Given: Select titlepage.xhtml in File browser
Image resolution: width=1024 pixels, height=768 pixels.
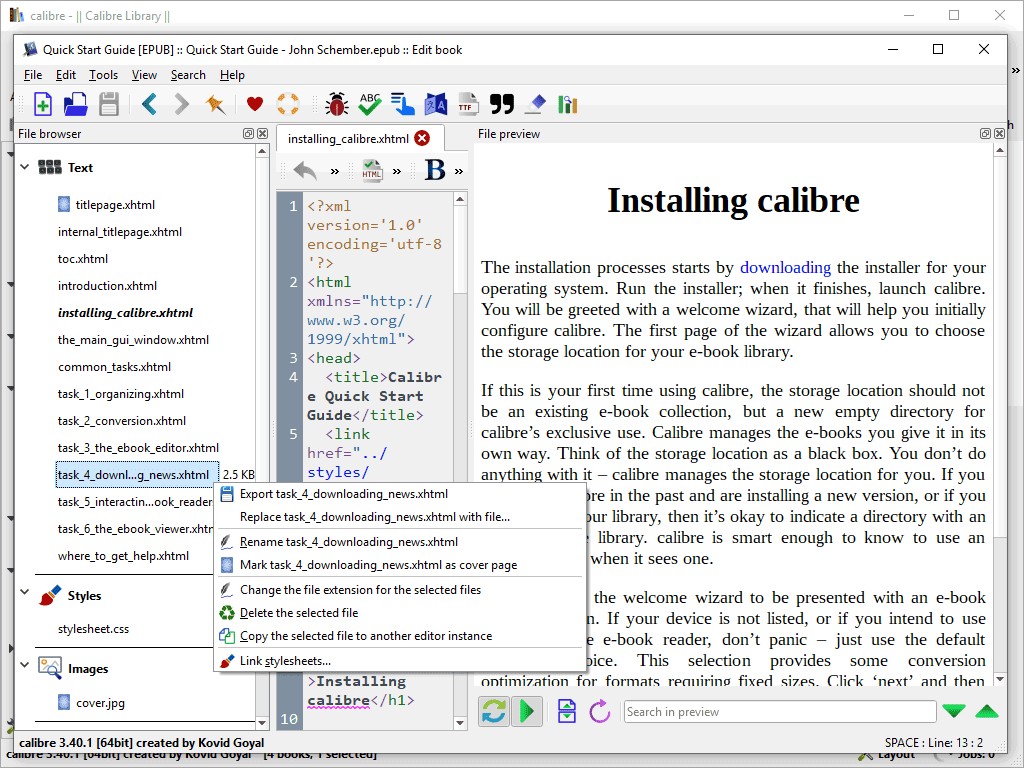Looking at the screenshot, I should point(115,205).
